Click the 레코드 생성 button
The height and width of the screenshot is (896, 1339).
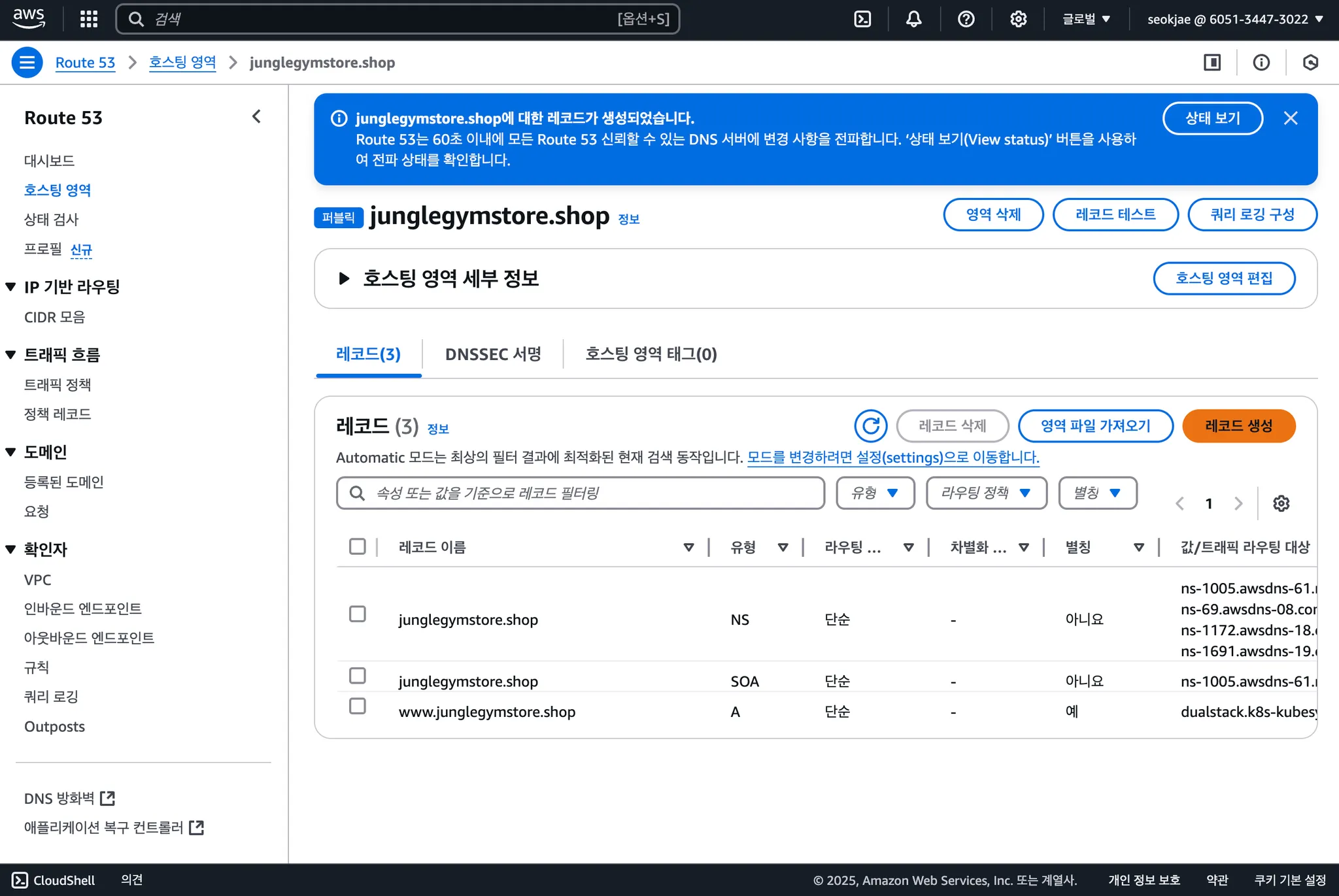pos(1238,426)
